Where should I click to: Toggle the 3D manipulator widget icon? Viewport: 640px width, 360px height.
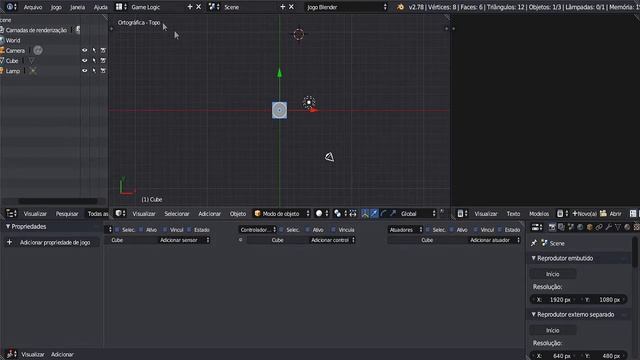point(364,213)
